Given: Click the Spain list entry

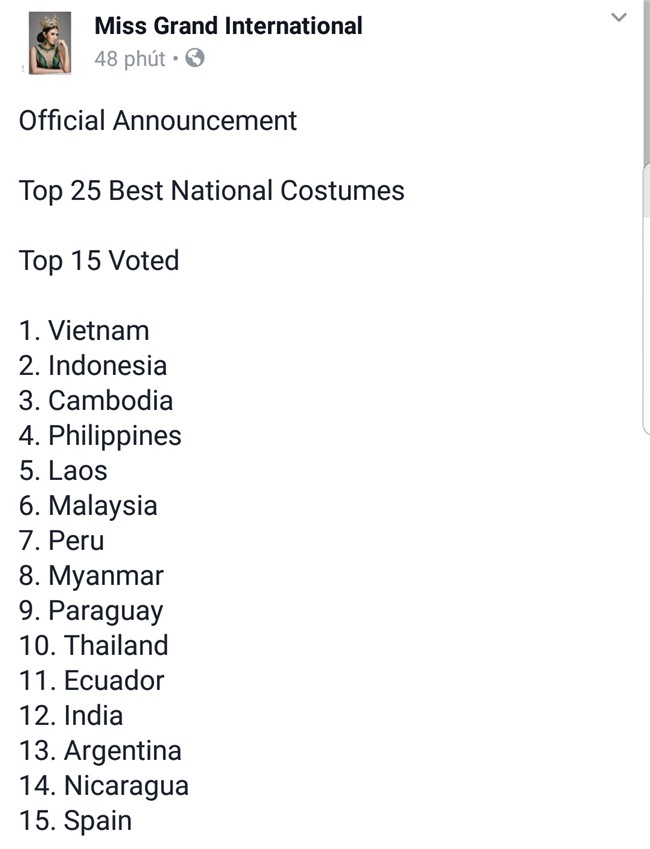Looking at the screenshot, I should (74, 821).
